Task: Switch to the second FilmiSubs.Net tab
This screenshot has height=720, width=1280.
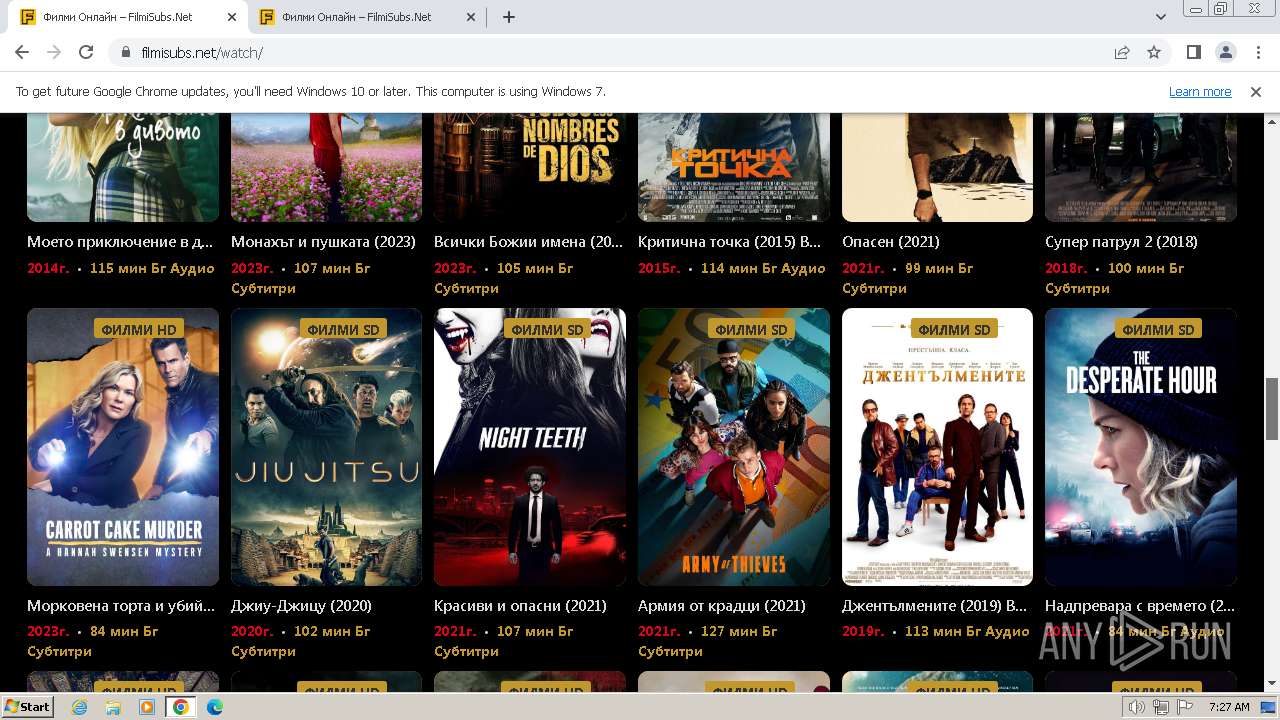Action: click(x=368, y=17)
